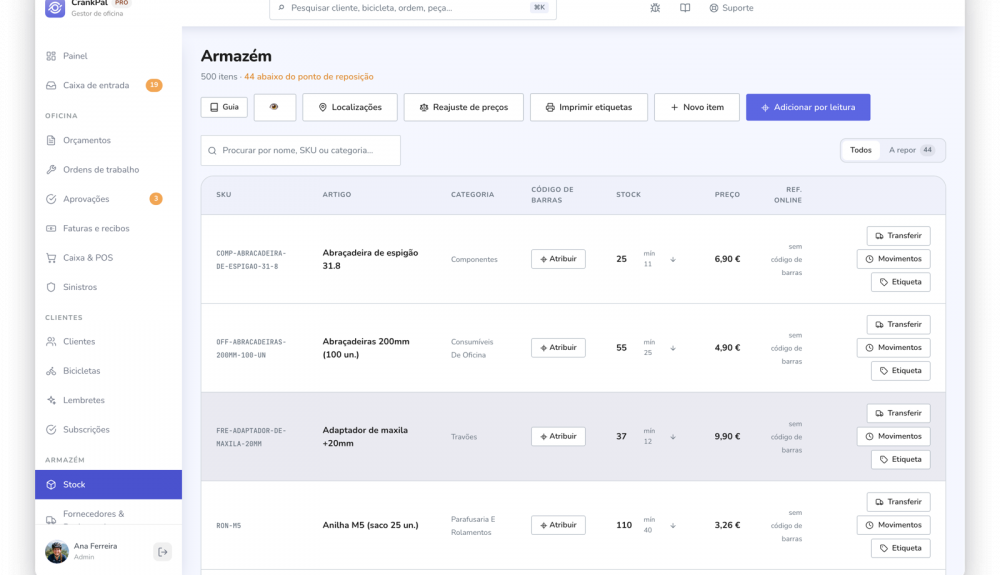Click the orange 3 approvals badge
The image size is (1000, 575).
coord(156,199)
